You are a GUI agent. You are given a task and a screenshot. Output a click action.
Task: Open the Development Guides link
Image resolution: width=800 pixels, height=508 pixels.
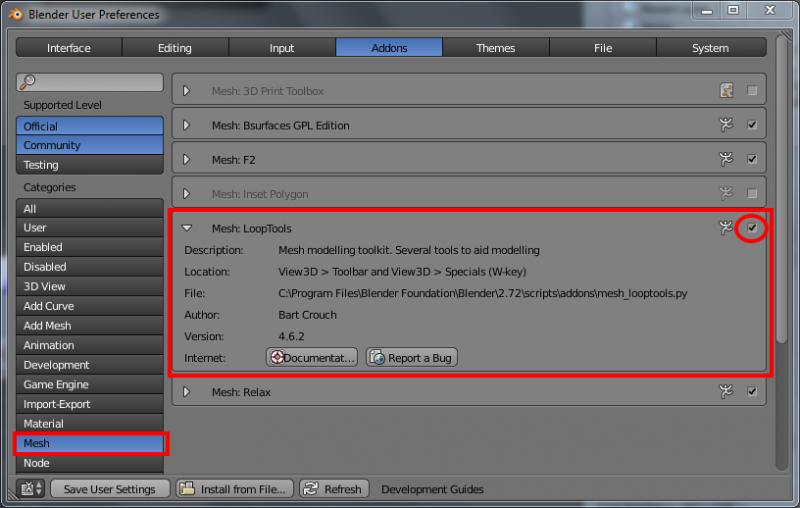point(432,489)
